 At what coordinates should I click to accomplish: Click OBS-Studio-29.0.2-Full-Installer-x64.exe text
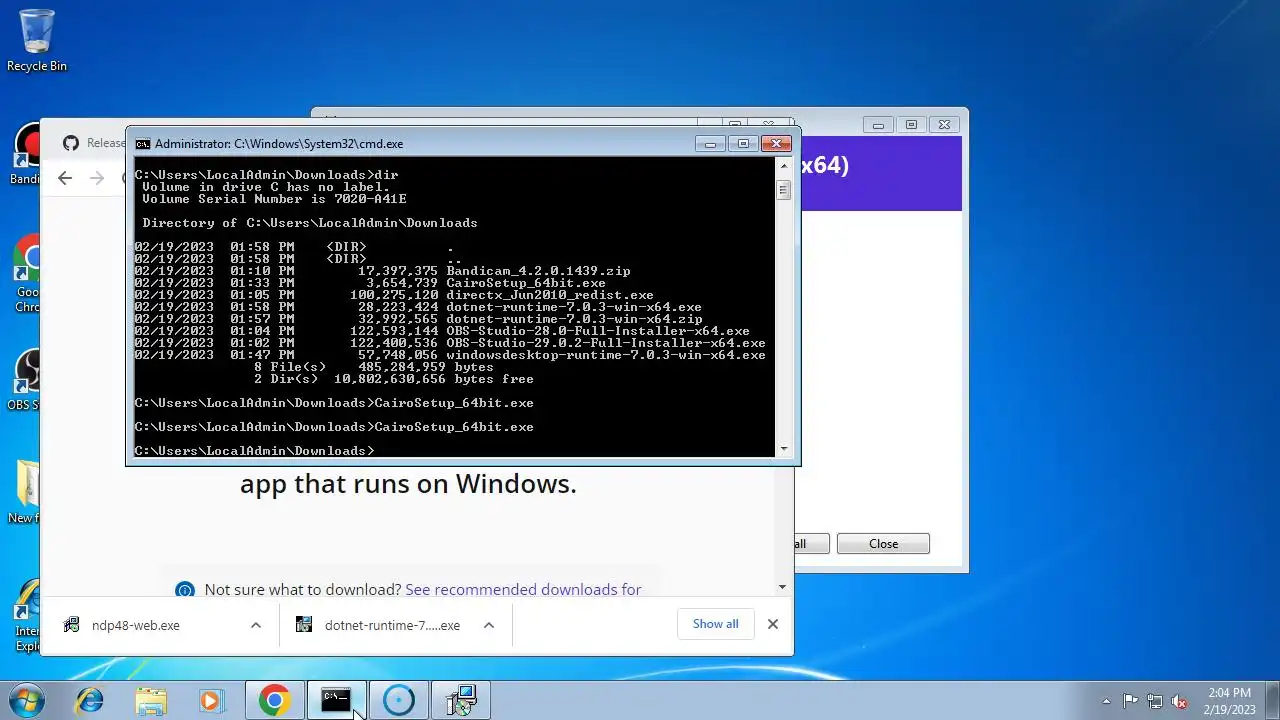[606, 343]
